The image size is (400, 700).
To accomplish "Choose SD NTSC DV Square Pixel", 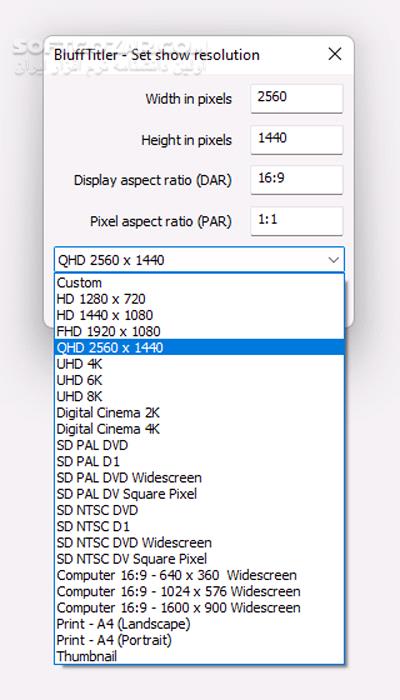I will click(199, 559).
